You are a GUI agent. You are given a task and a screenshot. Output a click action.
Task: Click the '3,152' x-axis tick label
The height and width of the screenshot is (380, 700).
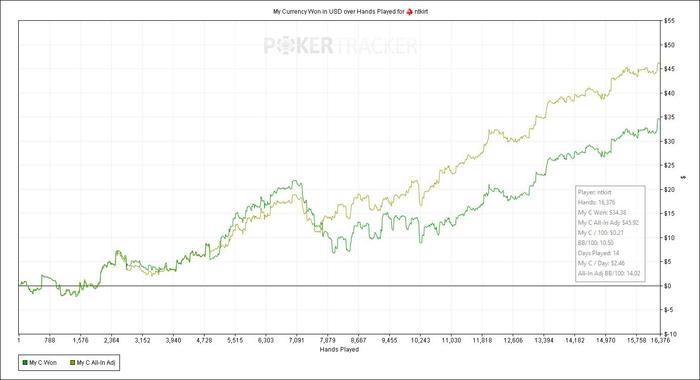pos(142,340)
